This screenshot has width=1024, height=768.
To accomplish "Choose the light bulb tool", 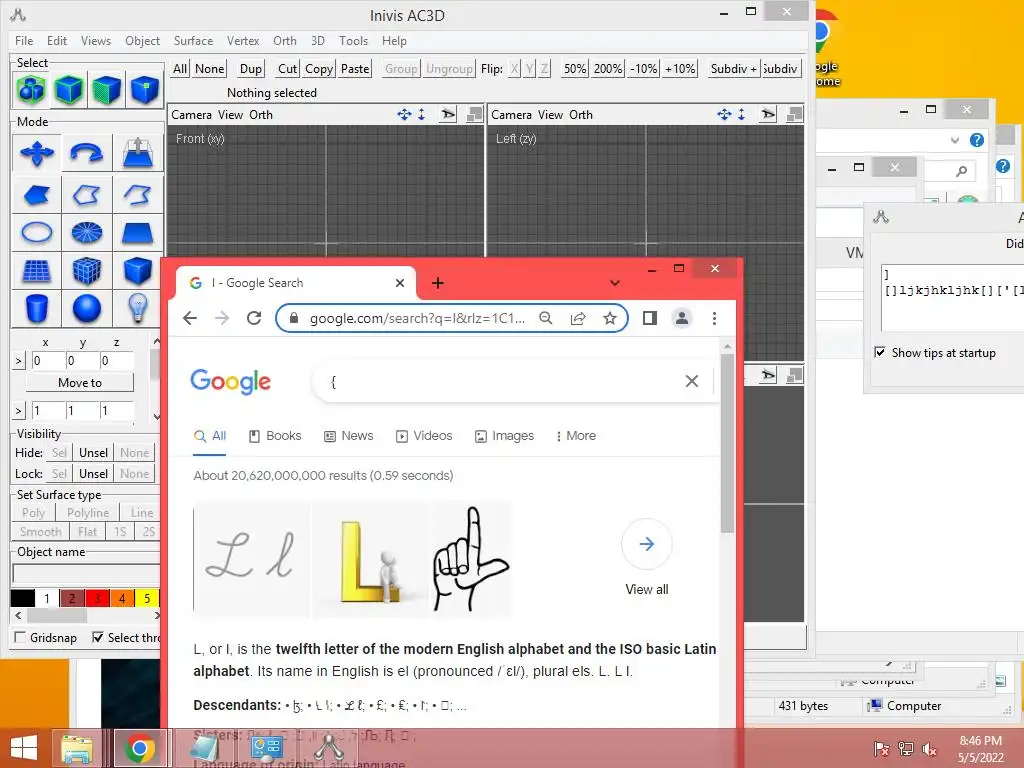I will (137, 308).
